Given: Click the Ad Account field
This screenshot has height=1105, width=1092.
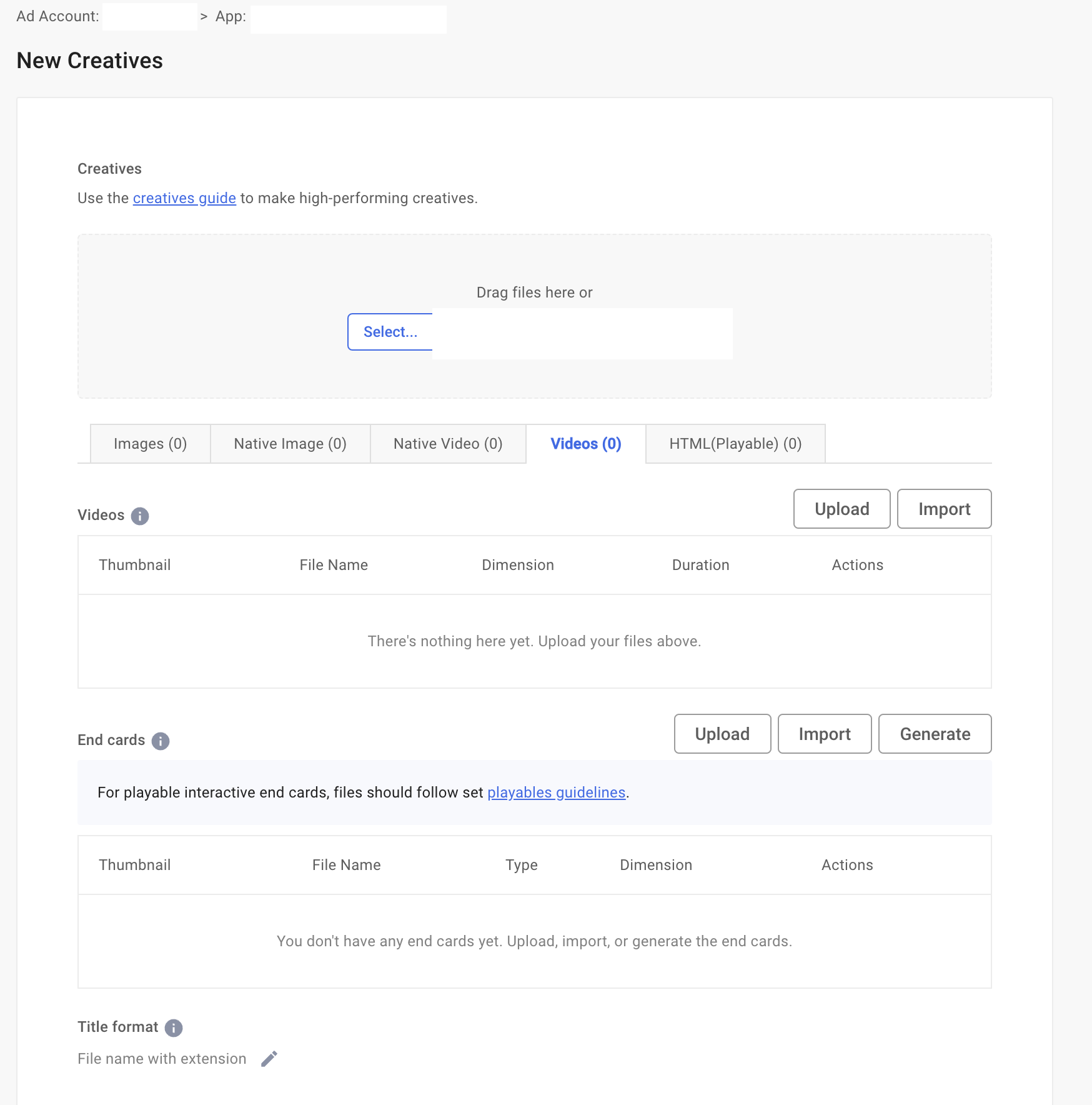Looking at the screenshot, I should 150,16.
